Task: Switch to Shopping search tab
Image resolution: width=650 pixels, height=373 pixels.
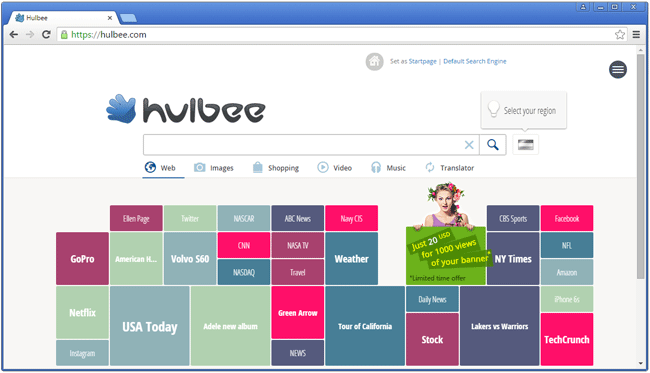Action: 276,168
